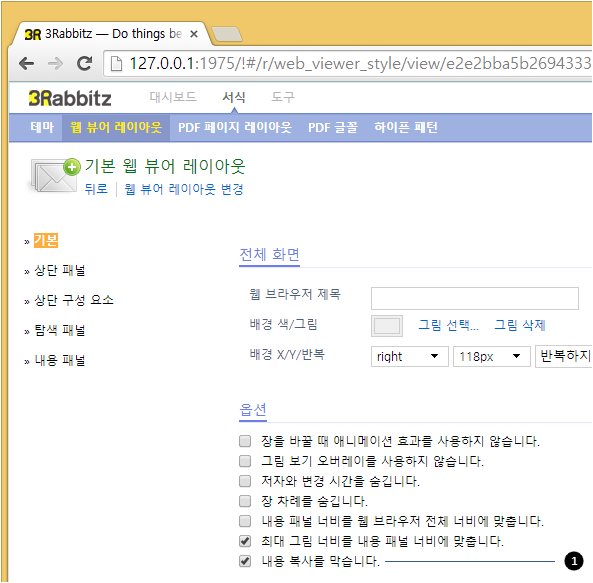Click the browser back arrow

(26, 64)
